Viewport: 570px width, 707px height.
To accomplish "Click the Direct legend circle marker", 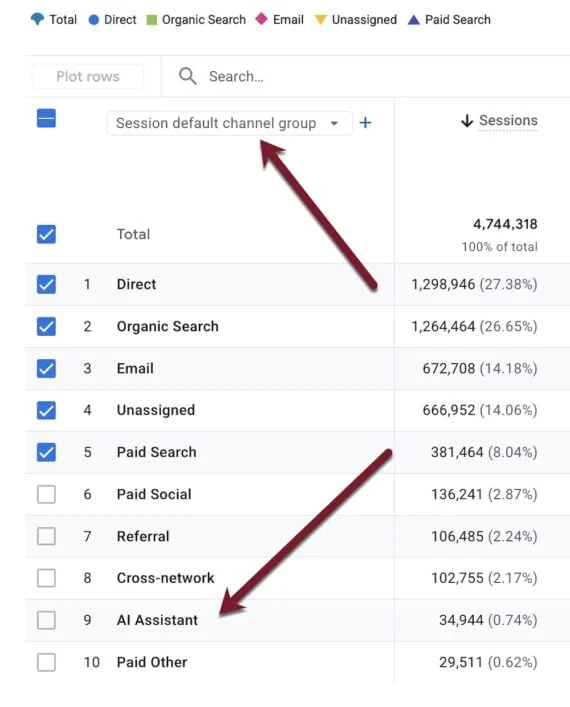I will (x=94, y=20).
